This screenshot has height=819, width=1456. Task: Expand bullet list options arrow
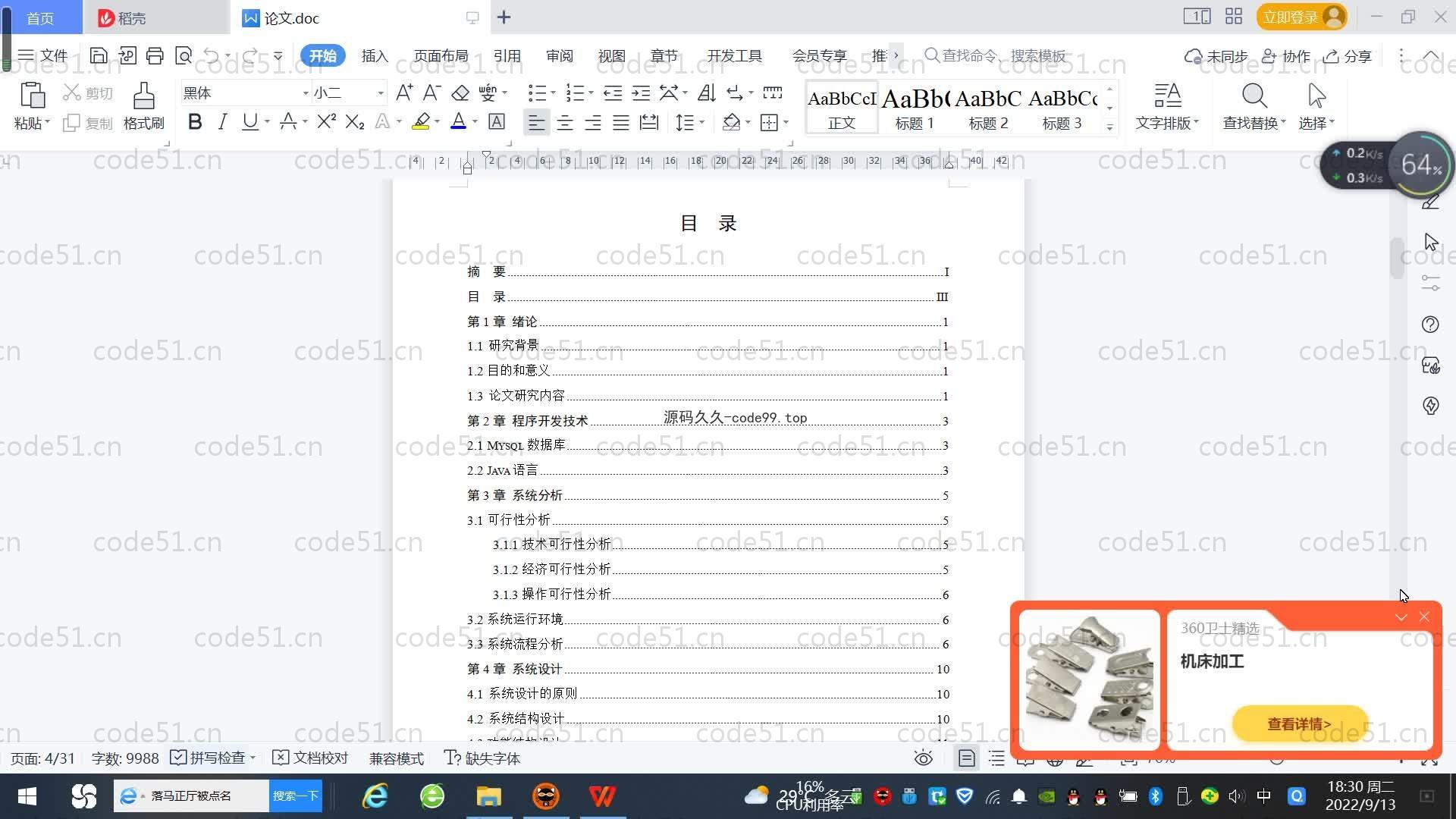(x=553, y=93)
